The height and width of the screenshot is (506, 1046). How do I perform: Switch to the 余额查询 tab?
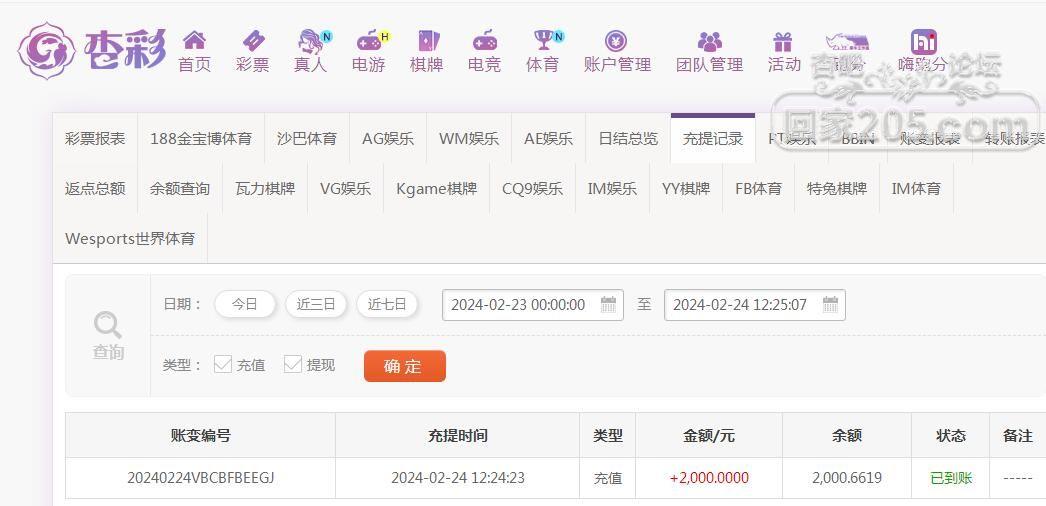pos(180,188)
